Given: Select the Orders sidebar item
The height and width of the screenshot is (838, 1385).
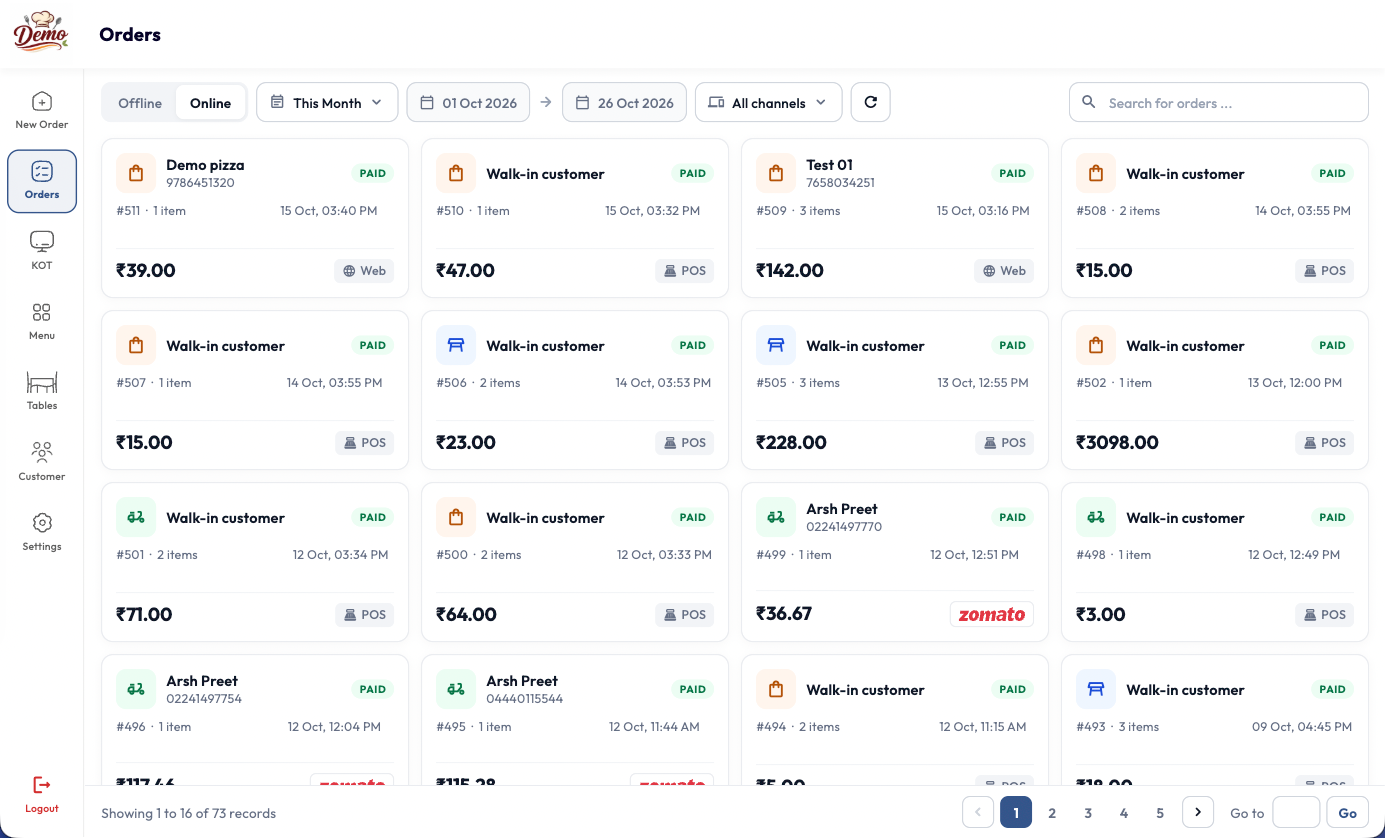Looking at the screenshot, I should click(42, 181).
